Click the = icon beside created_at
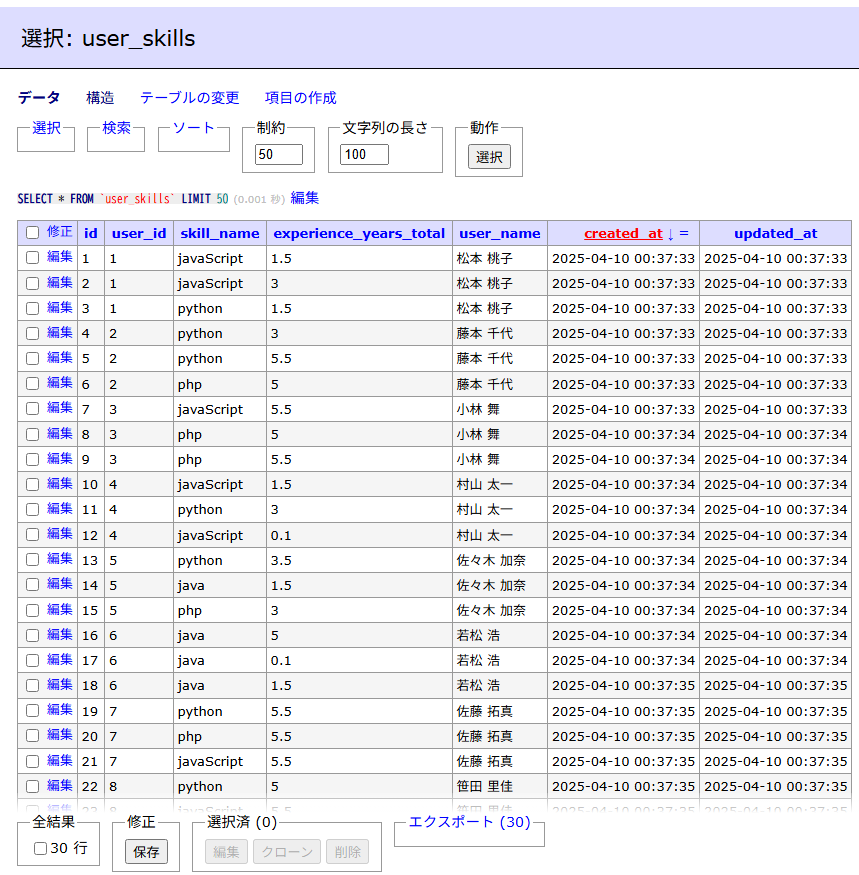The image size is (859, 875). click(x=684, y=233)
